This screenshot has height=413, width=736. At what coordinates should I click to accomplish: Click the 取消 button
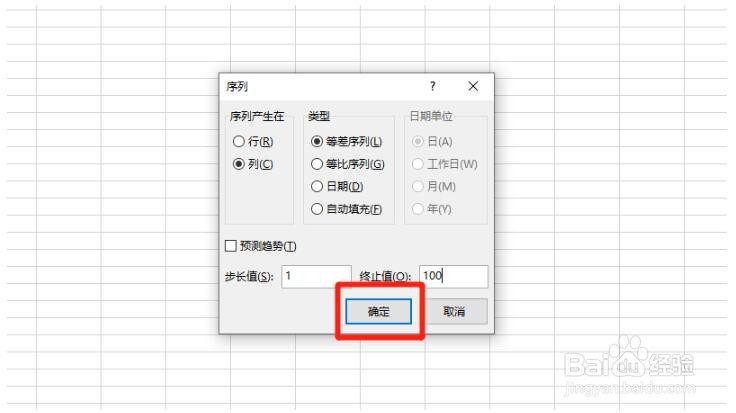pos(454,311)
